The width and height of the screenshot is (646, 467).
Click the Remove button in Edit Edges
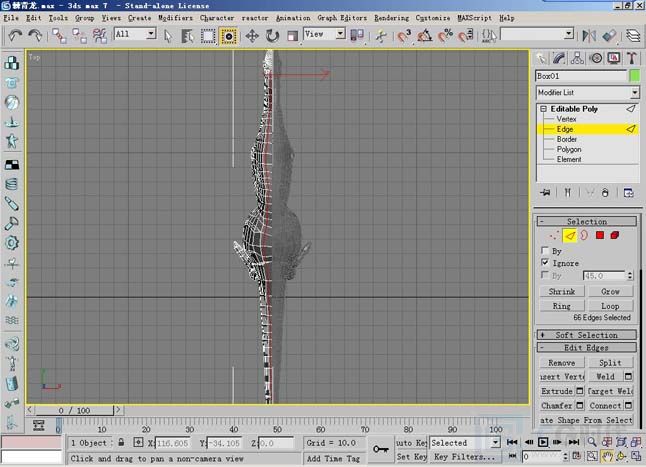(x=562, y=363)
